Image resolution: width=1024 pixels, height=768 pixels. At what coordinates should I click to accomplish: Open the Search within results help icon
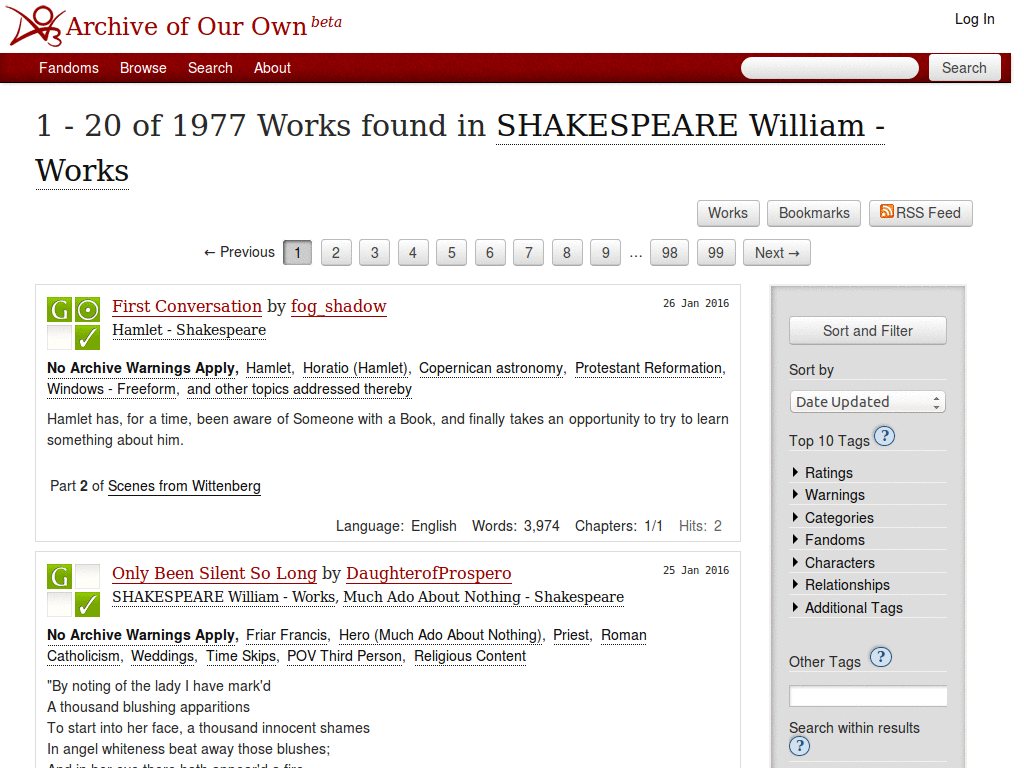(799, 746)
